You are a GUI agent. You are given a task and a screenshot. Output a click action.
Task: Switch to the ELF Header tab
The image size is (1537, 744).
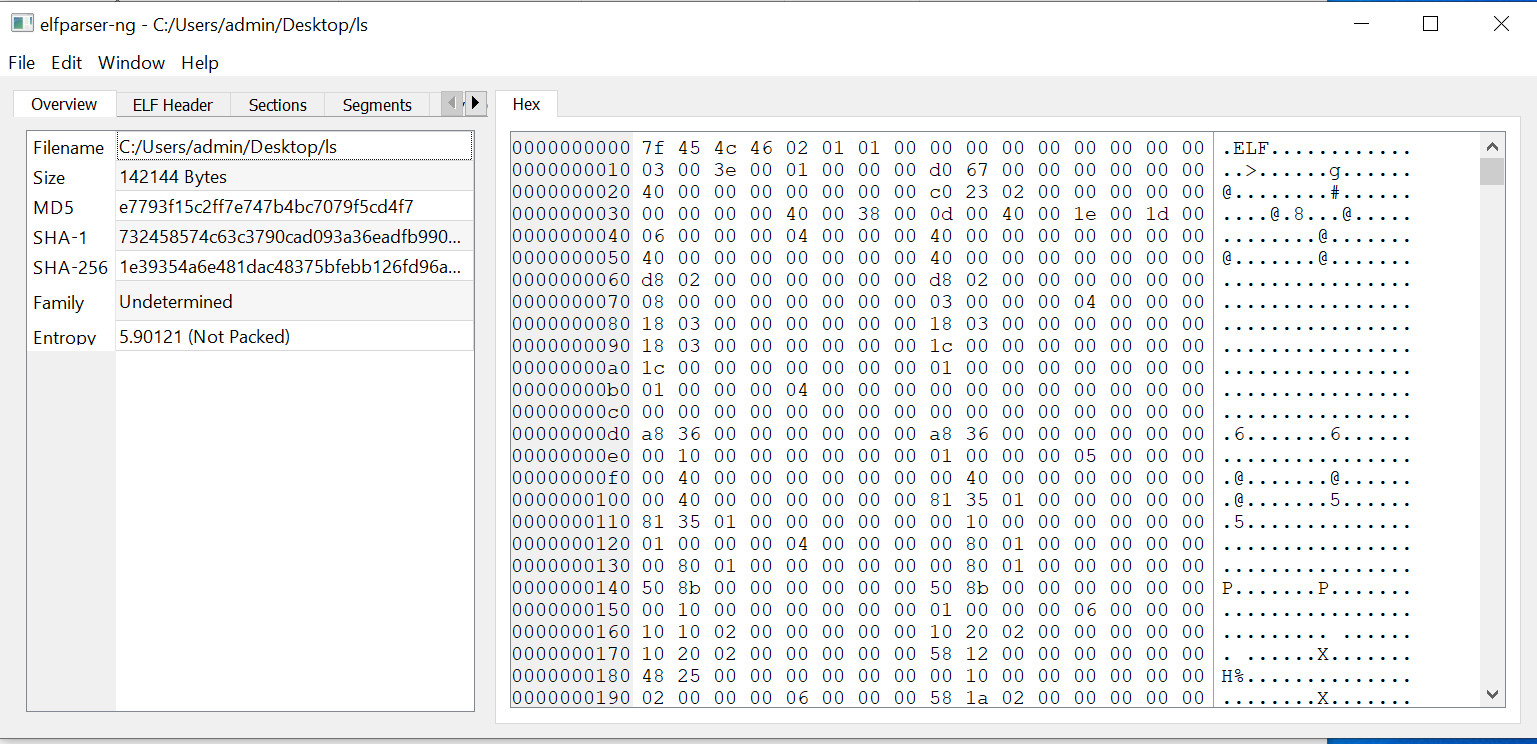[x=173, y=105]
